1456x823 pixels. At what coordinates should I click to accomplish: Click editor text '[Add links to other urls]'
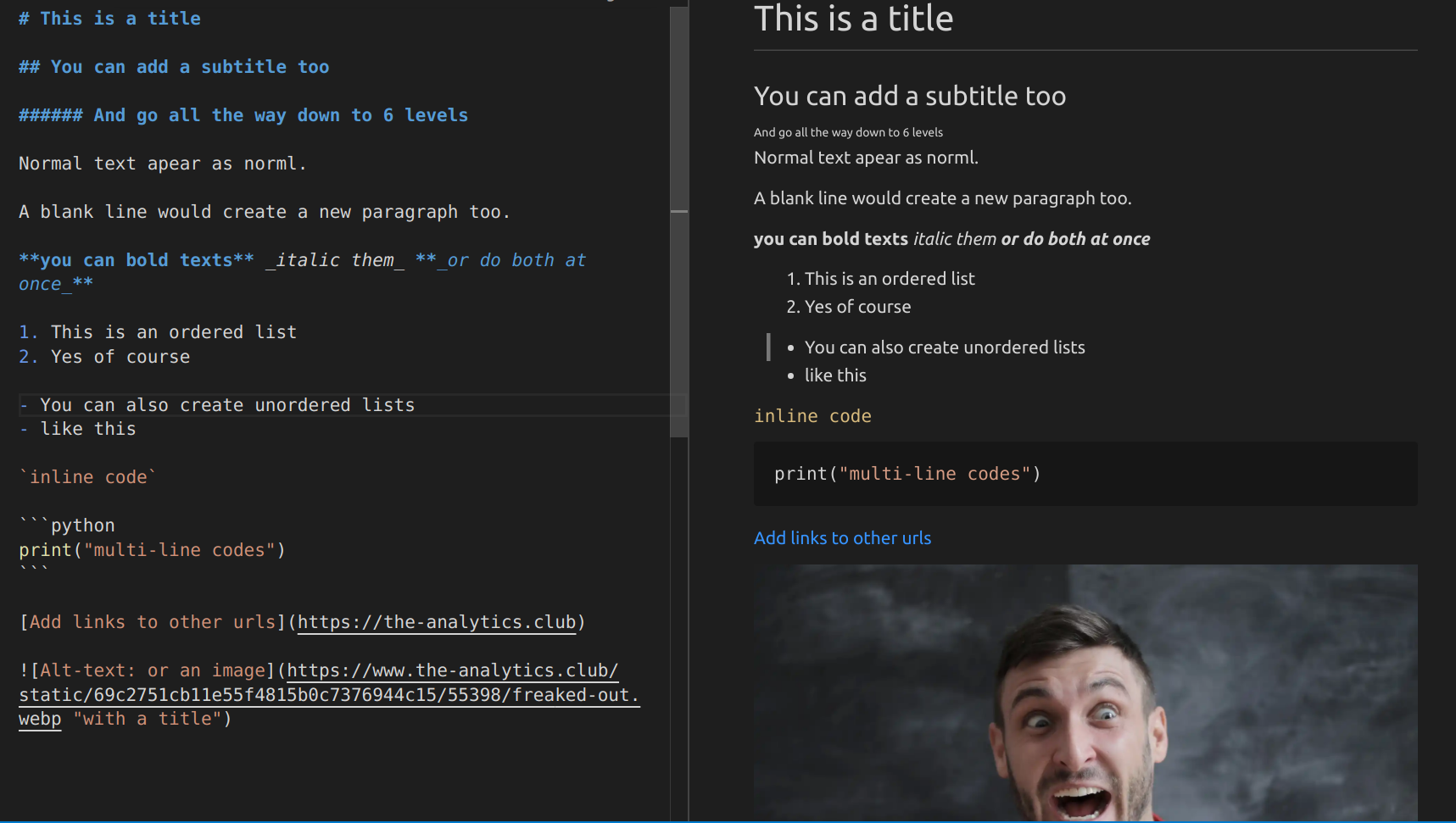click(x=153, y=622)
